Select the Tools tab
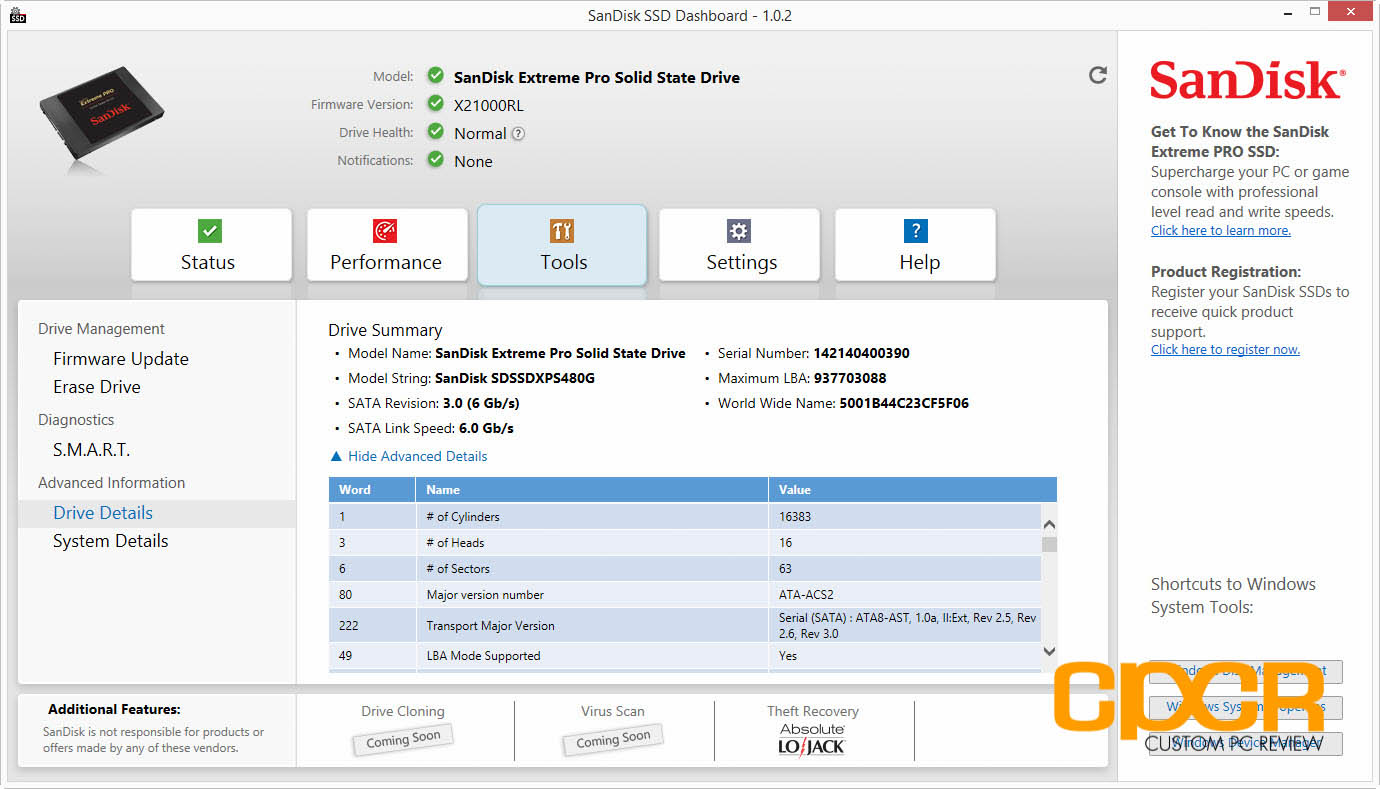 562,245
